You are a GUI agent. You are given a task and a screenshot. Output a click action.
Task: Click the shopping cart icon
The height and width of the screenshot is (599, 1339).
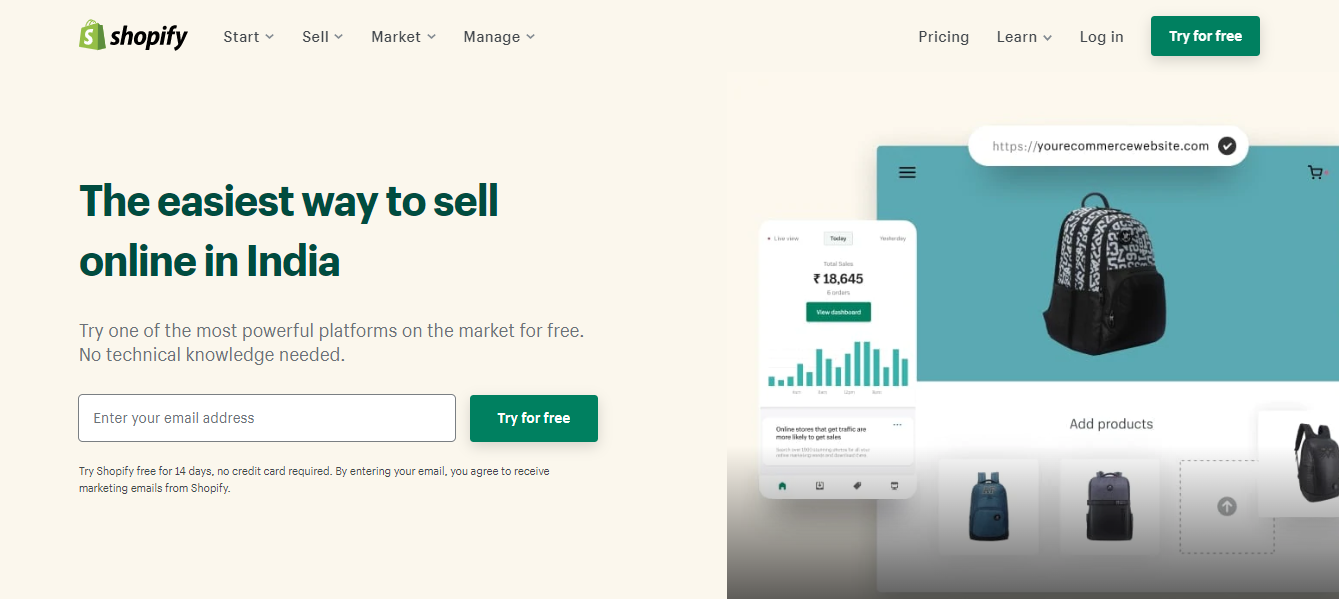click(x=1315, y=173)
